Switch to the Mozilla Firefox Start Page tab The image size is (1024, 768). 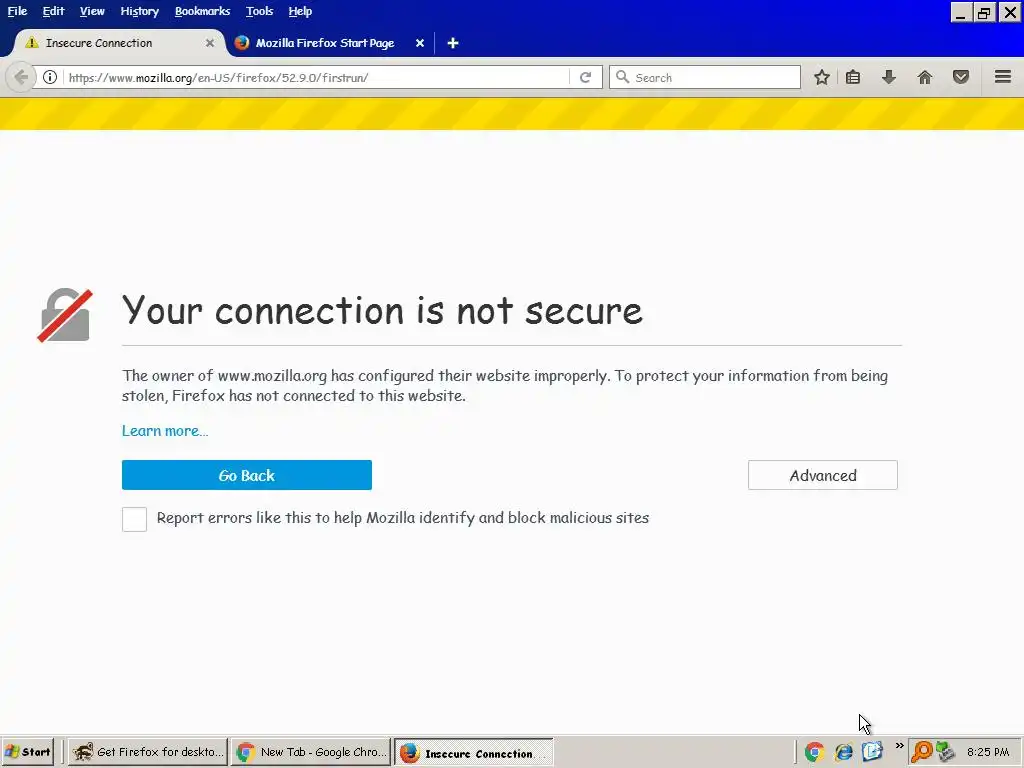[x=330, y=43]
